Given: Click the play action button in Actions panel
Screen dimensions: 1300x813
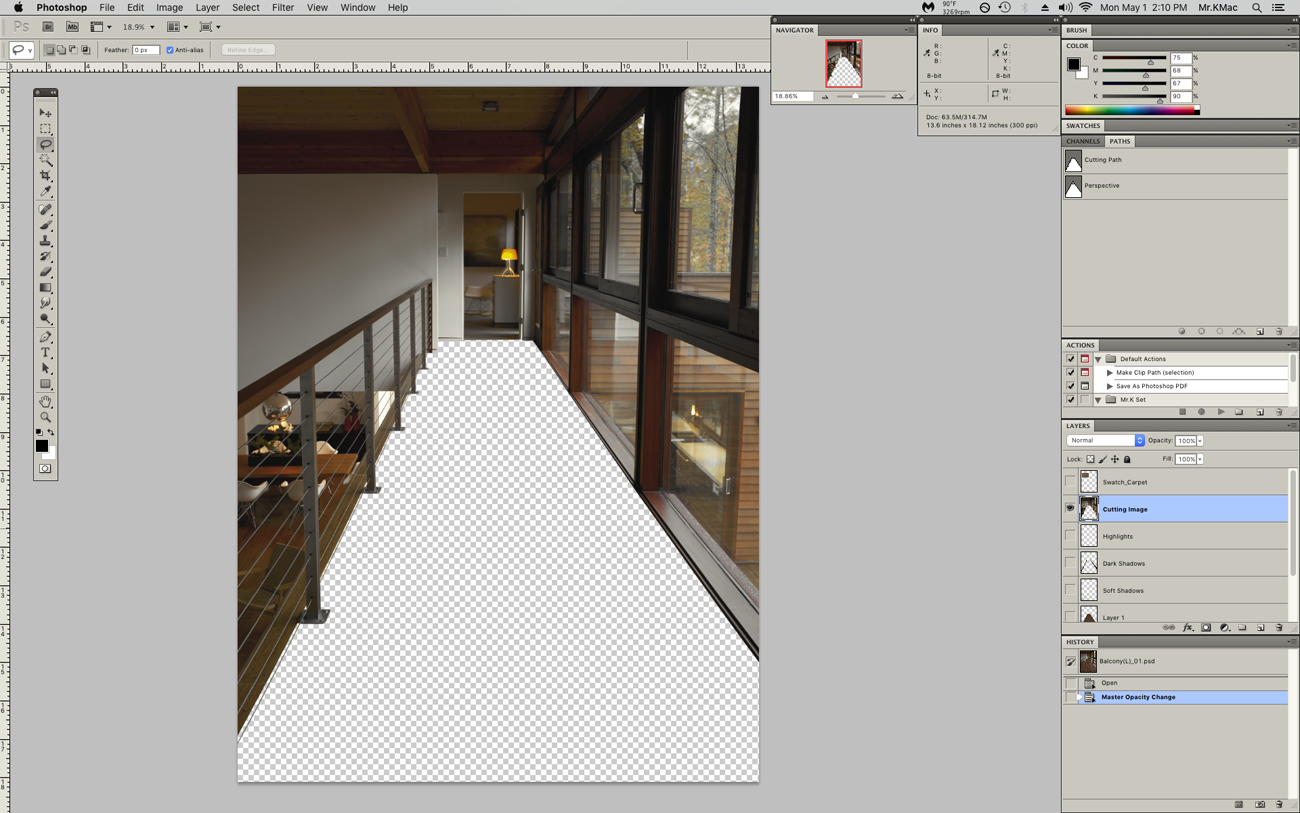Looking at the screenshot, I should pyautogui.click(x=1220, y=412).
